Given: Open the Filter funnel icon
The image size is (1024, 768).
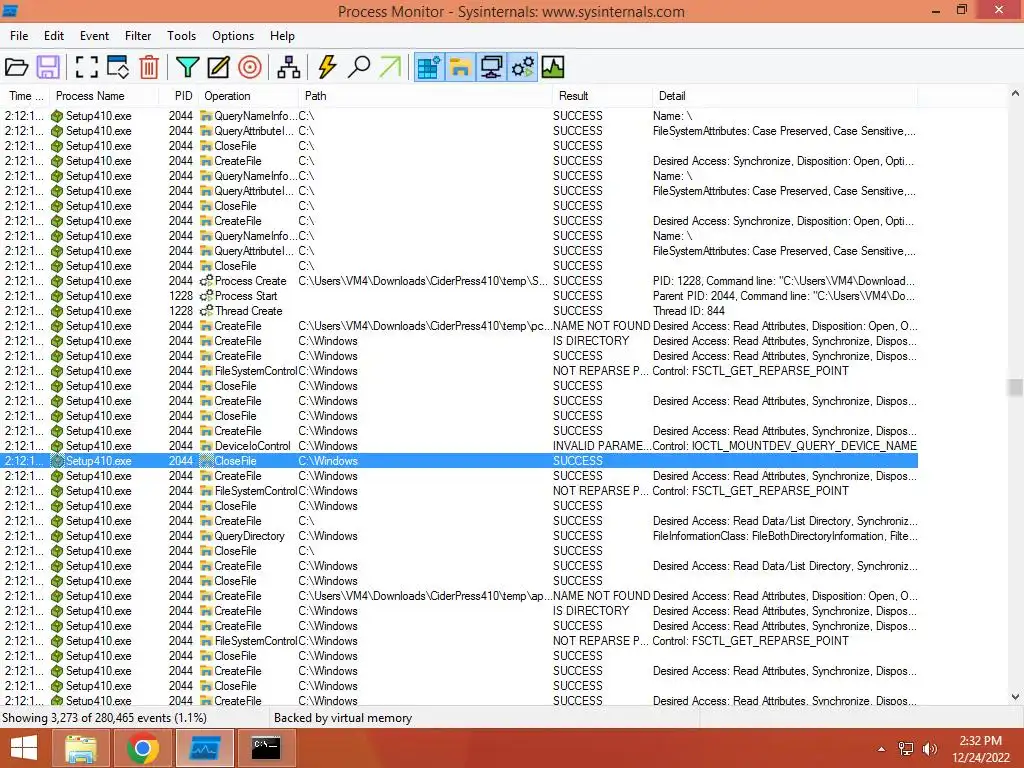Looking at the screenshot, I should [x=187, y=67].
